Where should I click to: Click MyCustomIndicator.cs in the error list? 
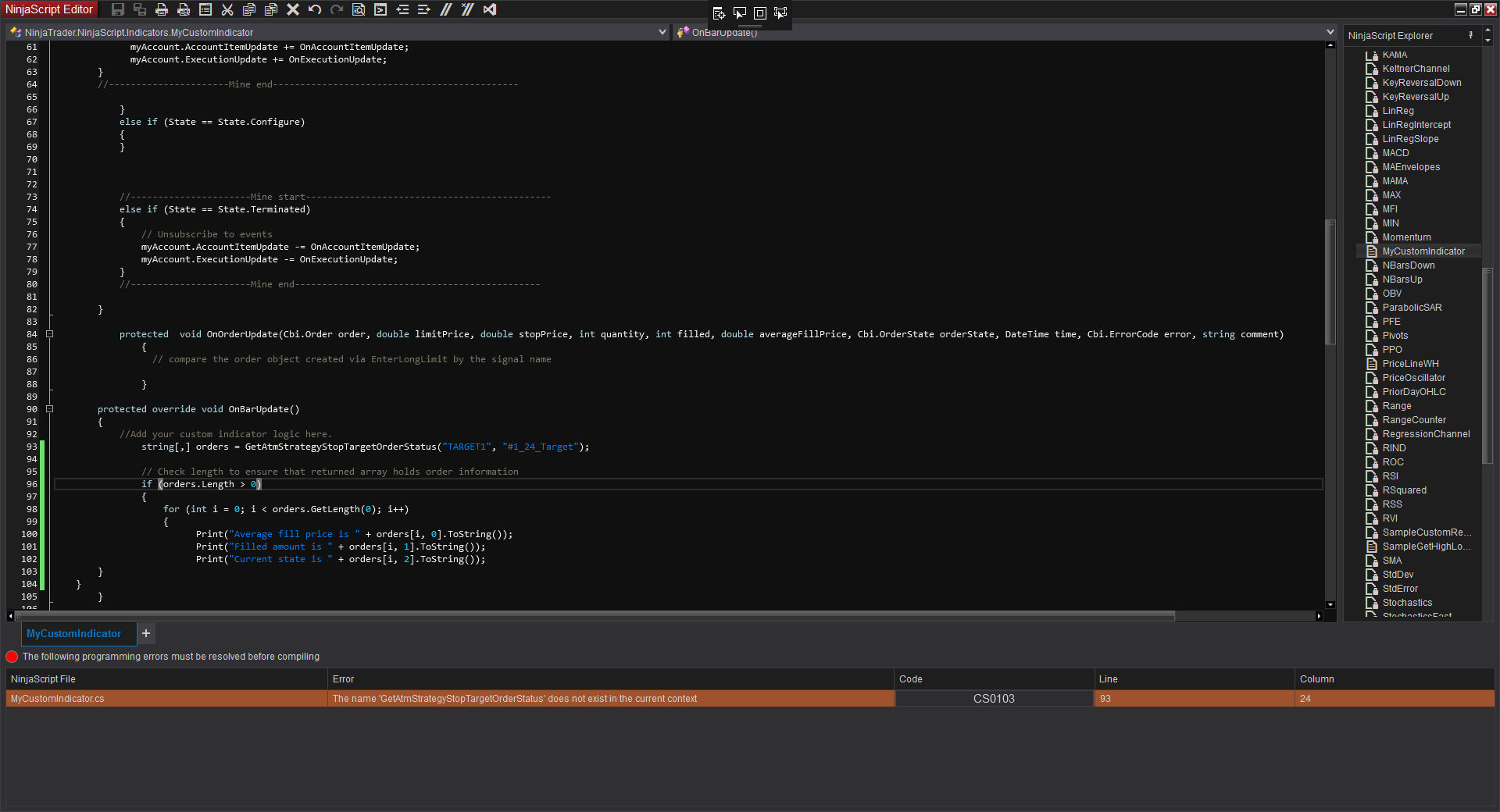pyautogui.click(x=57, y=699)
